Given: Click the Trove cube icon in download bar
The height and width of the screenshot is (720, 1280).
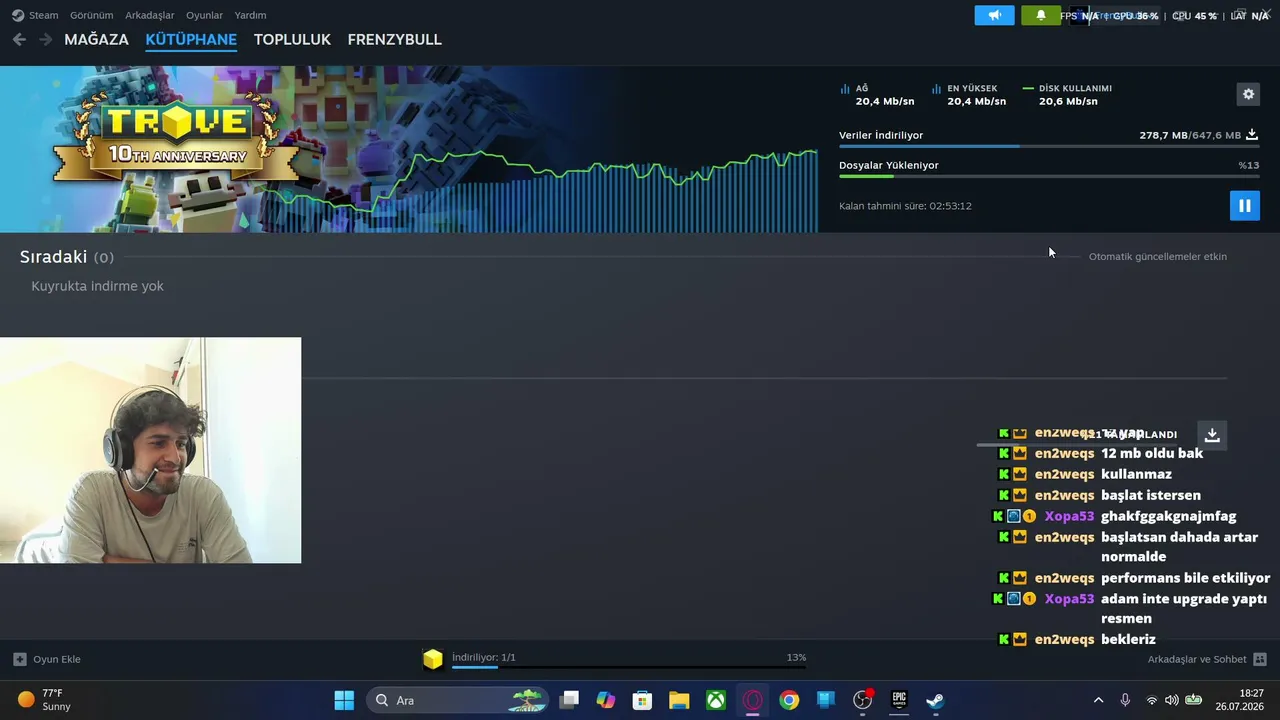Looking at the screenshot, I should coord(433,659).
